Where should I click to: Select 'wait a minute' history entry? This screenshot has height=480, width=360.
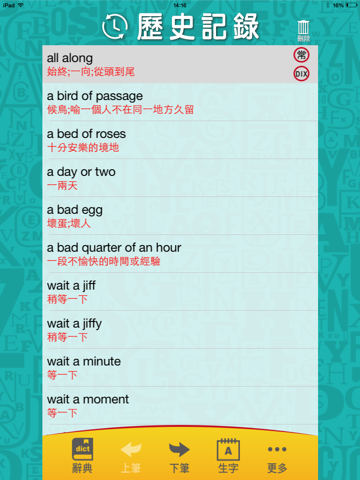pos(180,368)
